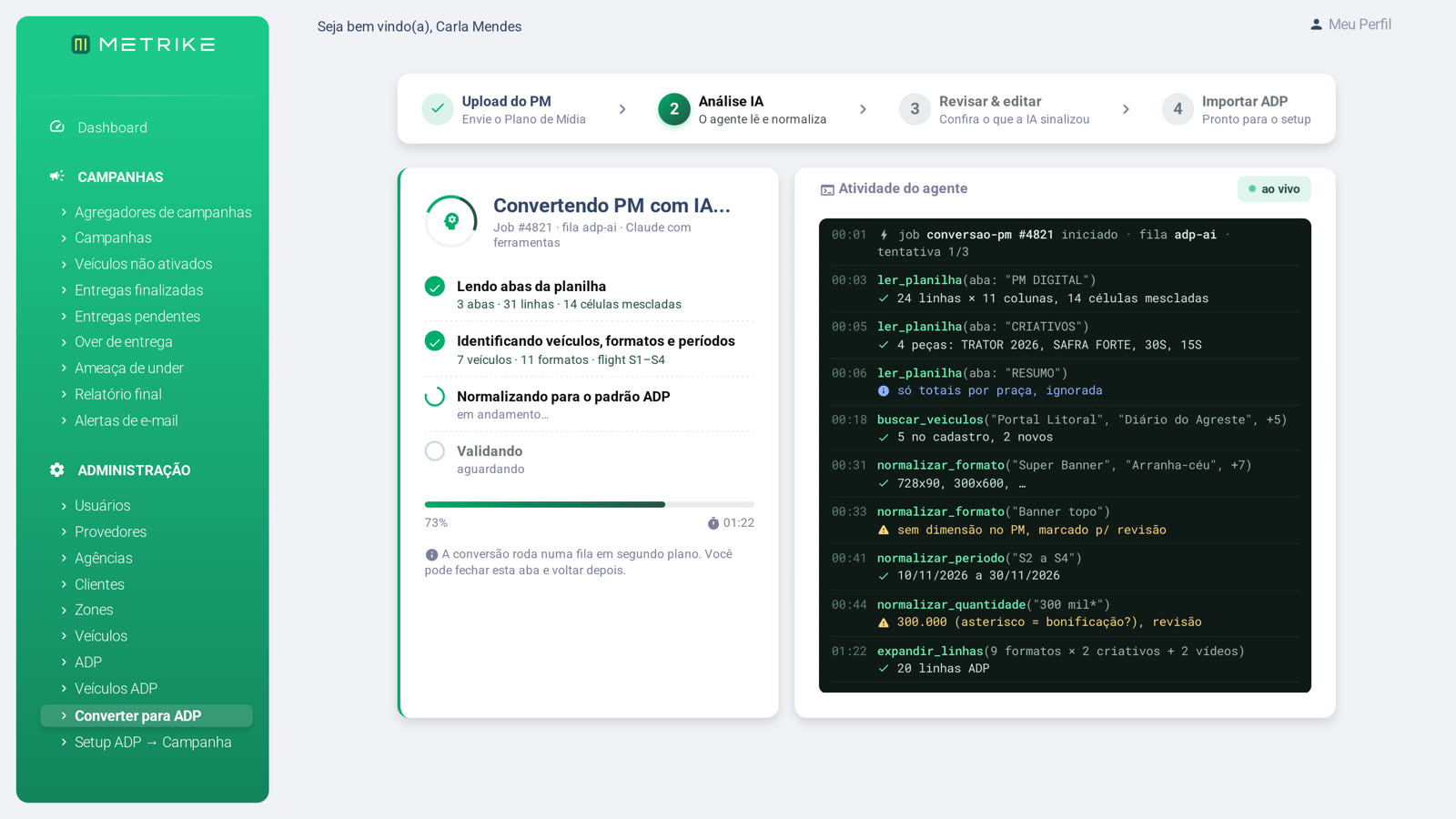1456x819 pixels.
Task: Click the warning triangle on the 300.000 log line
Action: (x=884, y=622)
